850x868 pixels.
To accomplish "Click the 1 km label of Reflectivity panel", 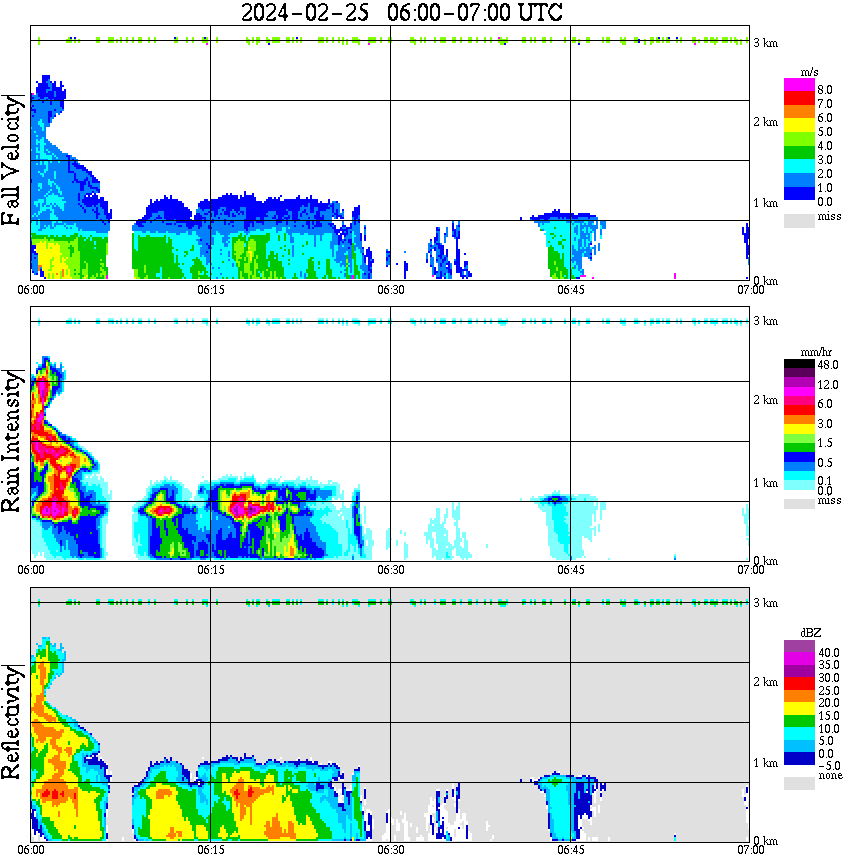I will coord(765,763).
